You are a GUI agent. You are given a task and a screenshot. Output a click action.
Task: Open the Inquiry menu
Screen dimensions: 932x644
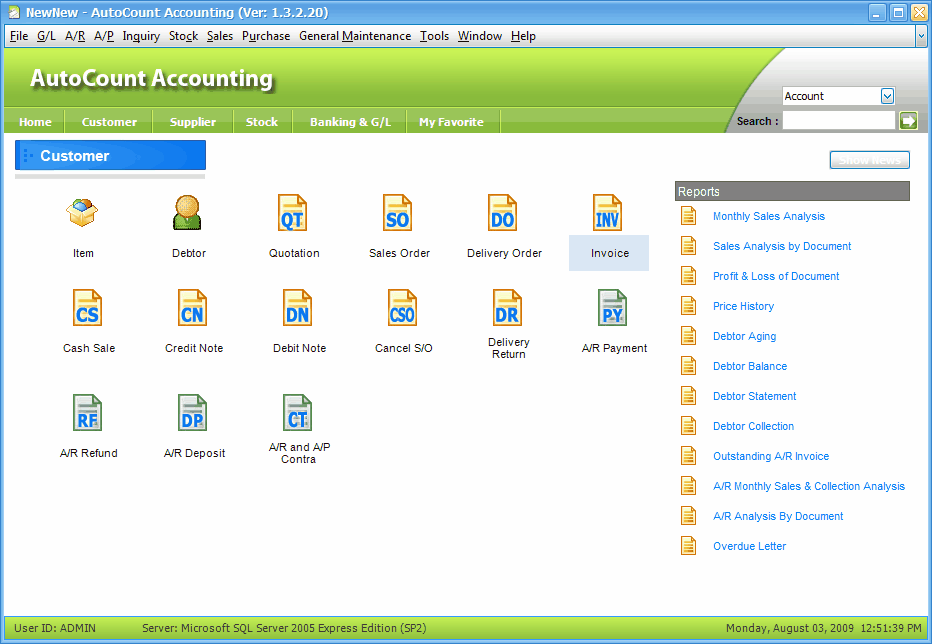tap(141, 36)
